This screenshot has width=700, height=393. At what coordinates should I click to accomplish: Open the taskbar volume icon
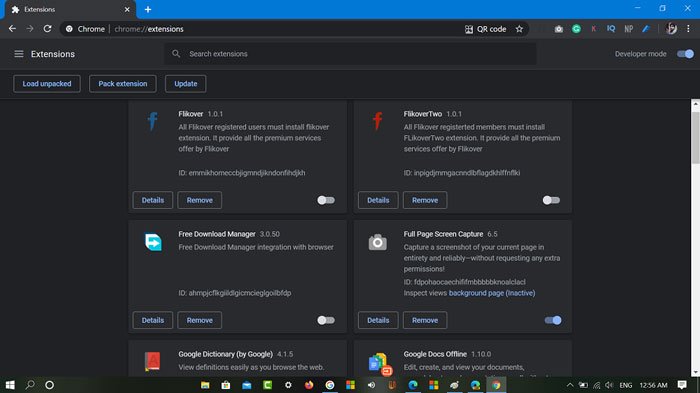(609, 385)
